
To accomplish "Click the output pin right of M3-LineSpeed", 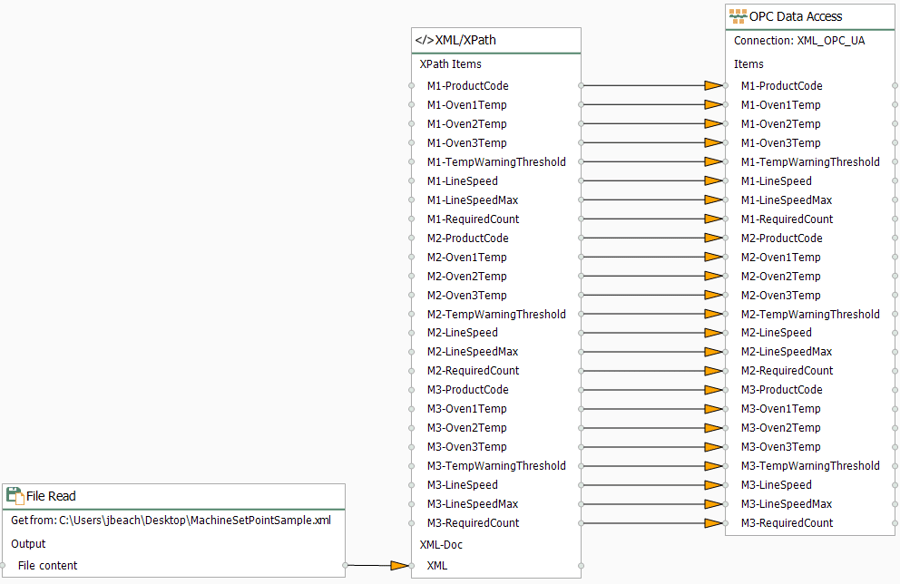I will tap(579, 484).
